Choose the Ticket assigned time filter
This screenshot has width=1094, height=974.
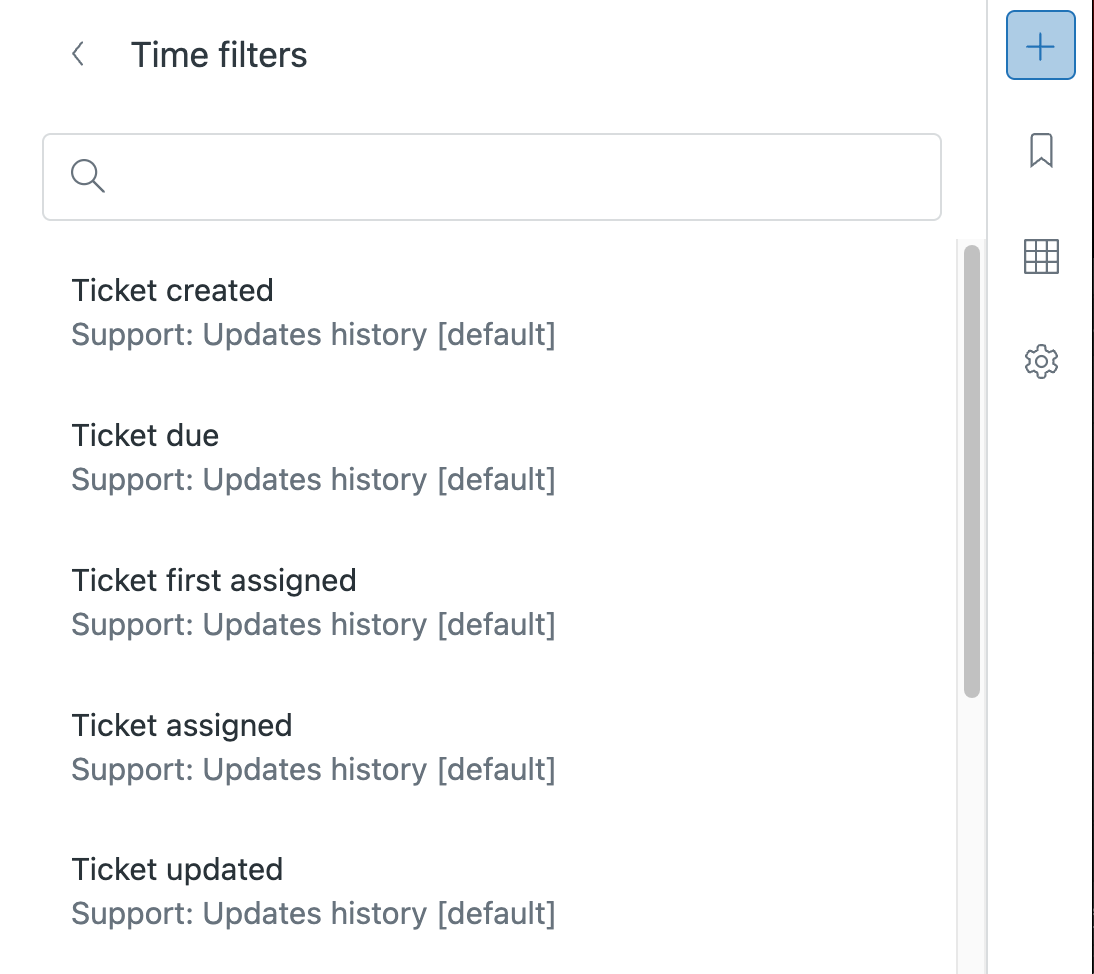click(x=182, y=725)
